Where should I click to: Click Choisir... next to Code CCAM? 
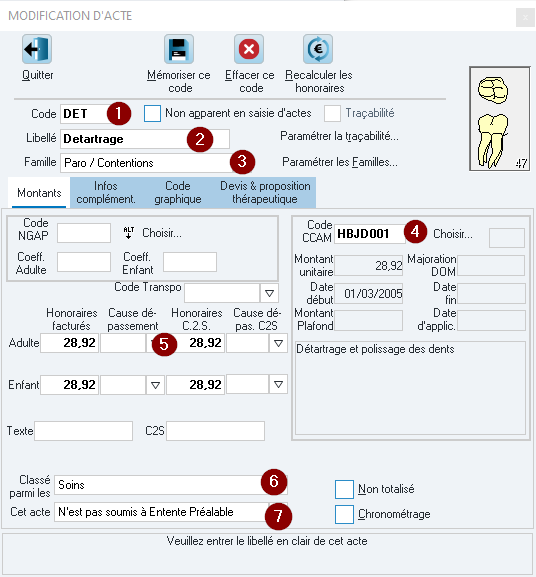453,234
